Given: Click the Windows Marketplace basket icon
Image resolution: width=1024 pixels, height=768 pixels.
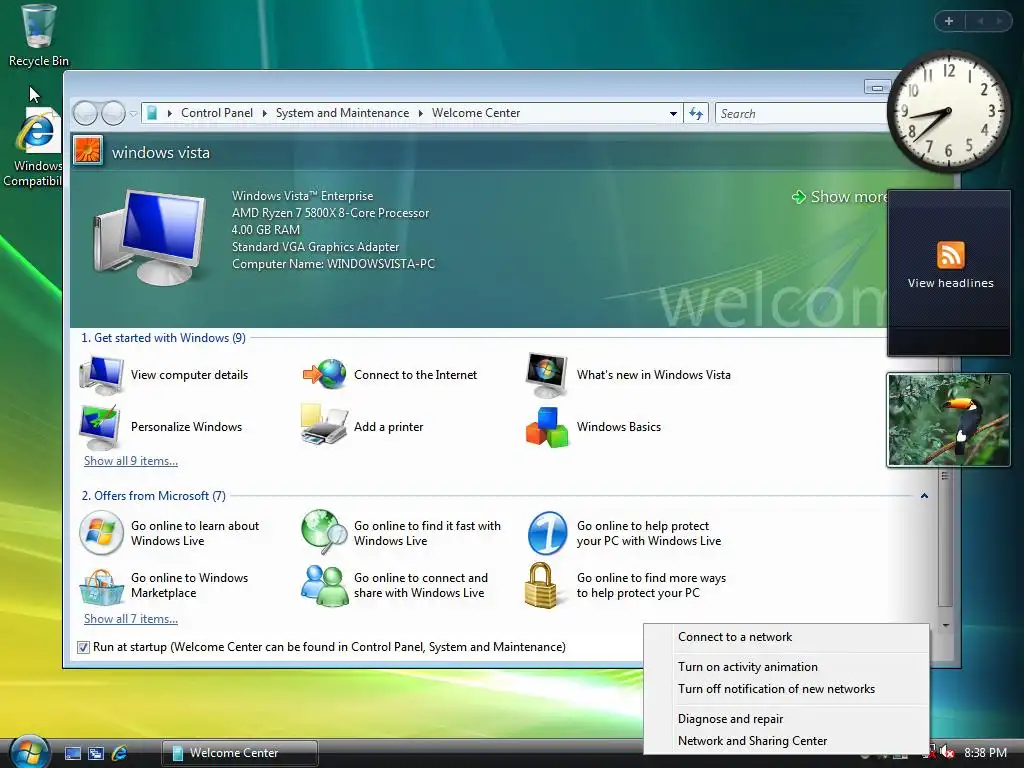Looking at the screenshot, I should 101,586.
